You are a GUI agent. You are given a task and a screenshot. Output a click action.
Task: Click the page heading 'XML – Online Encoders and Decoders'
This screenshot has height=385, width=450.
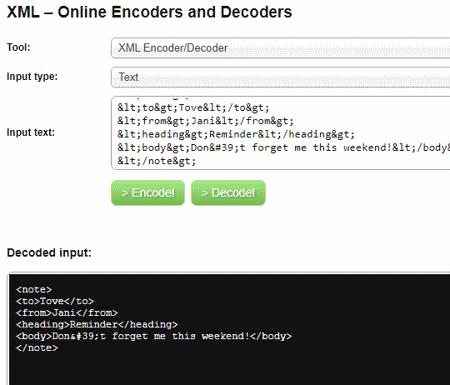[x=149, y=12]
